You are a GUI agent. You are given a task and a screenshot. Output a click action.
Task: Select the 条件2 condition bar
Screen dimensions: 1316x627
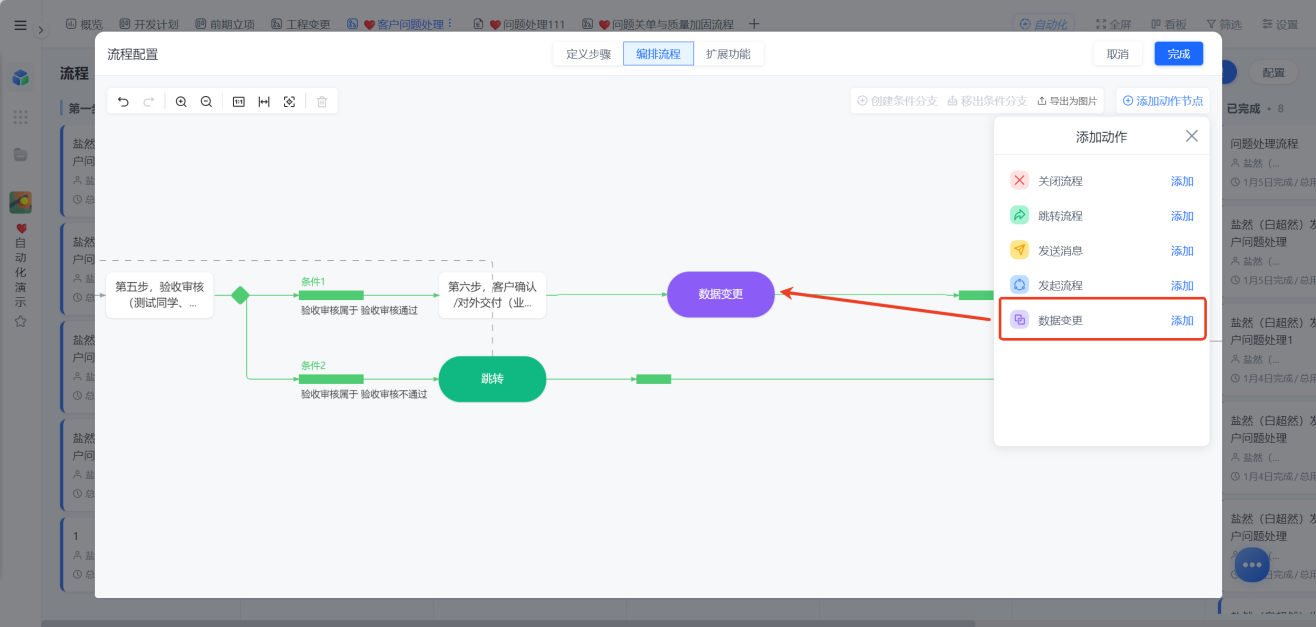click(x=331, y=379)
